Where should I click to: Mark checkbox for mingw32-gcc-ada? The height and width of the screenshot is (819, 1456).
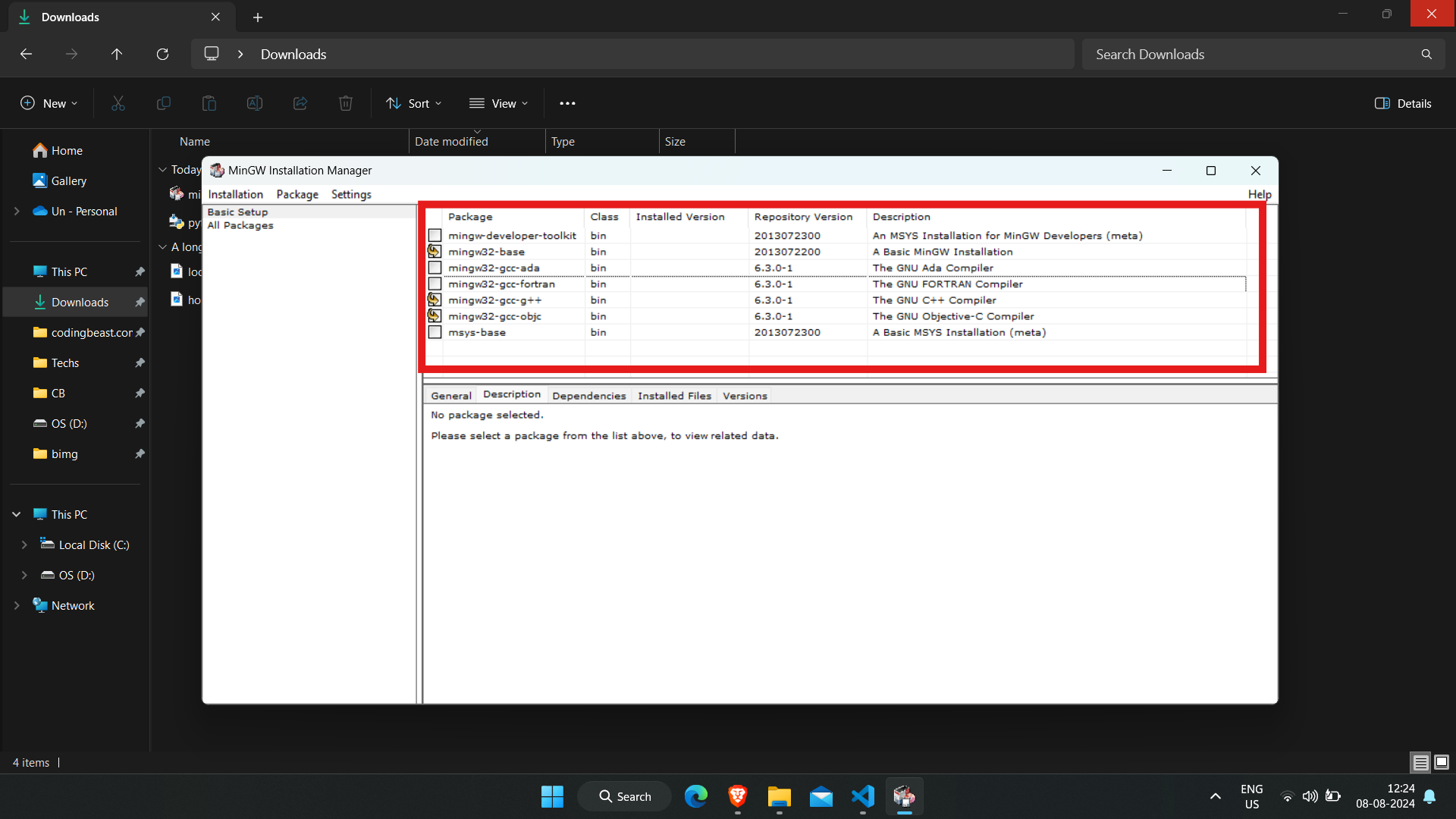pos(435,268)
